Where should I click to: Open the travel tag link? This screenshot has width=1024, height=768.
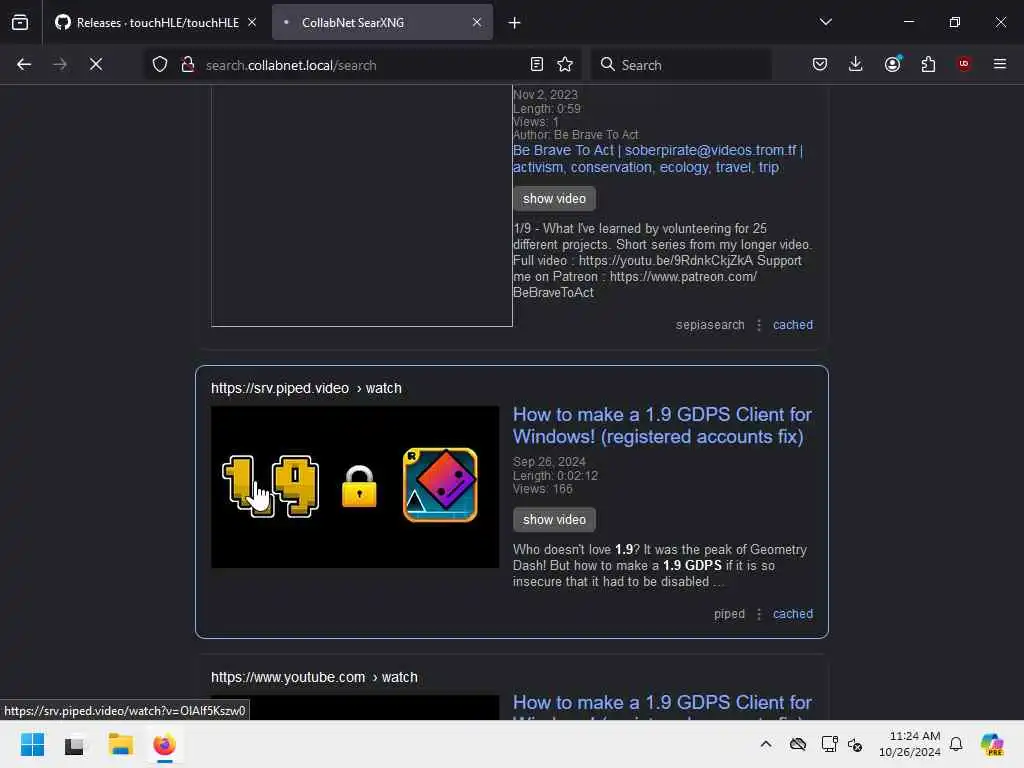[x=733, y=167]
